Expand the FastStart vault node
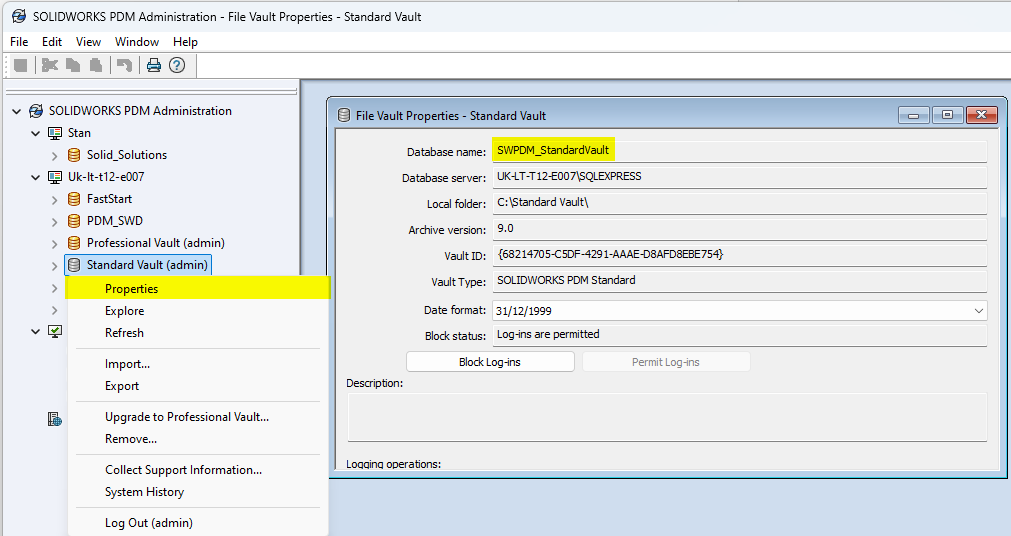The height and width of the screenshot is (536, 1011). tap(54, 199)
